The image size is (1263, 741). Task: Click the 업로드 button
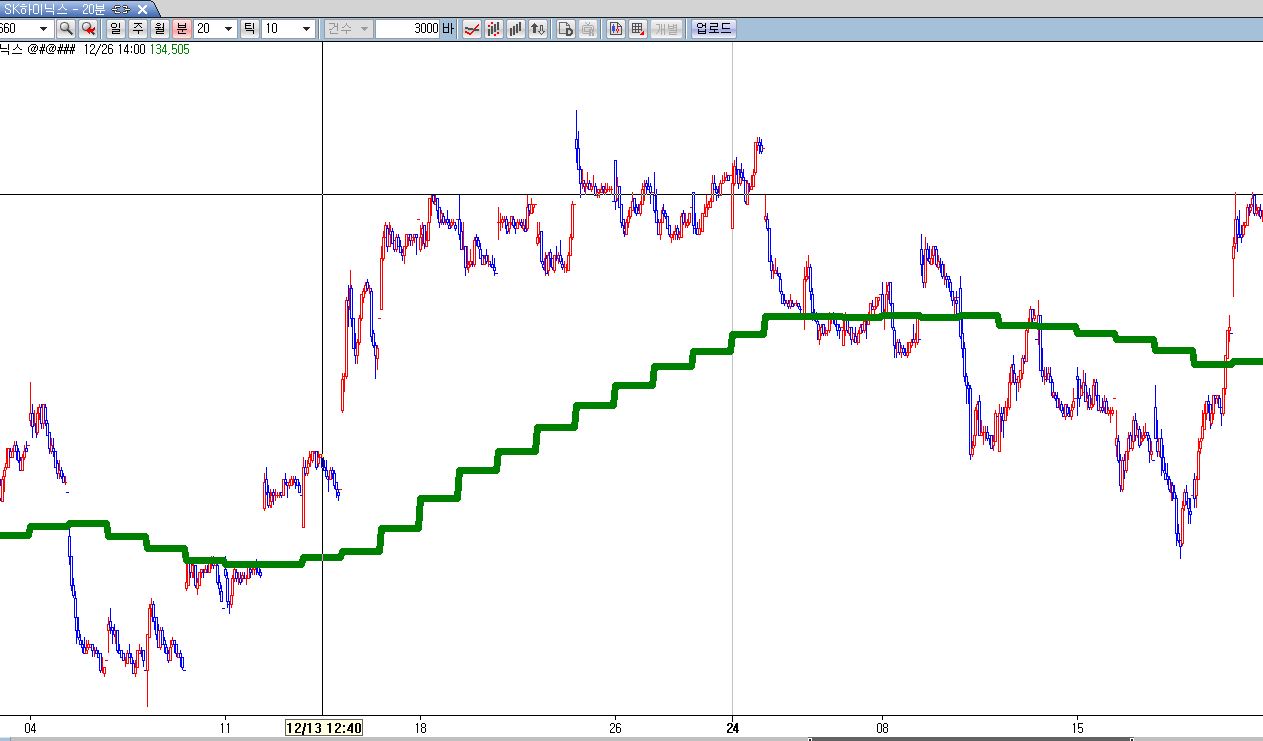coord(714,29)
